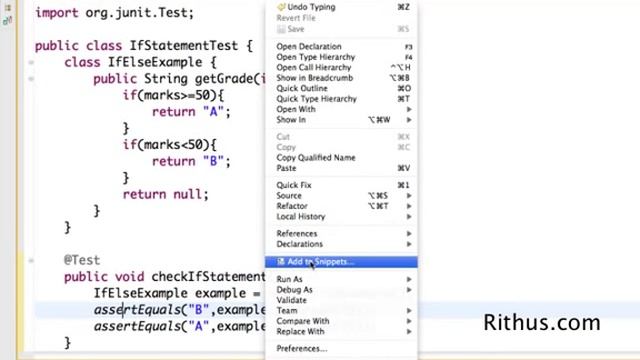
Task: Click 'return null;' line
Action: [165, 194]
